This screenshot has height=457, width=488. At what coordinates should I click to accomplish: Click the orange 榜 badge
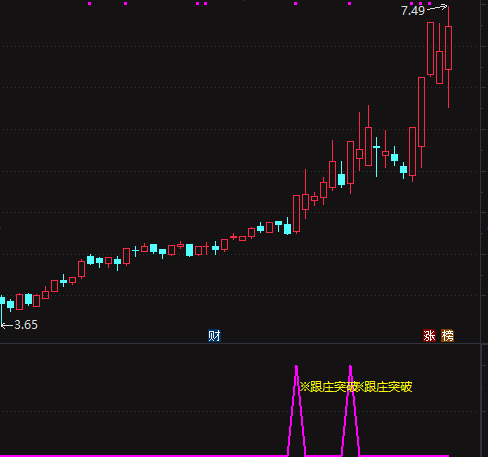pos(447,336)
